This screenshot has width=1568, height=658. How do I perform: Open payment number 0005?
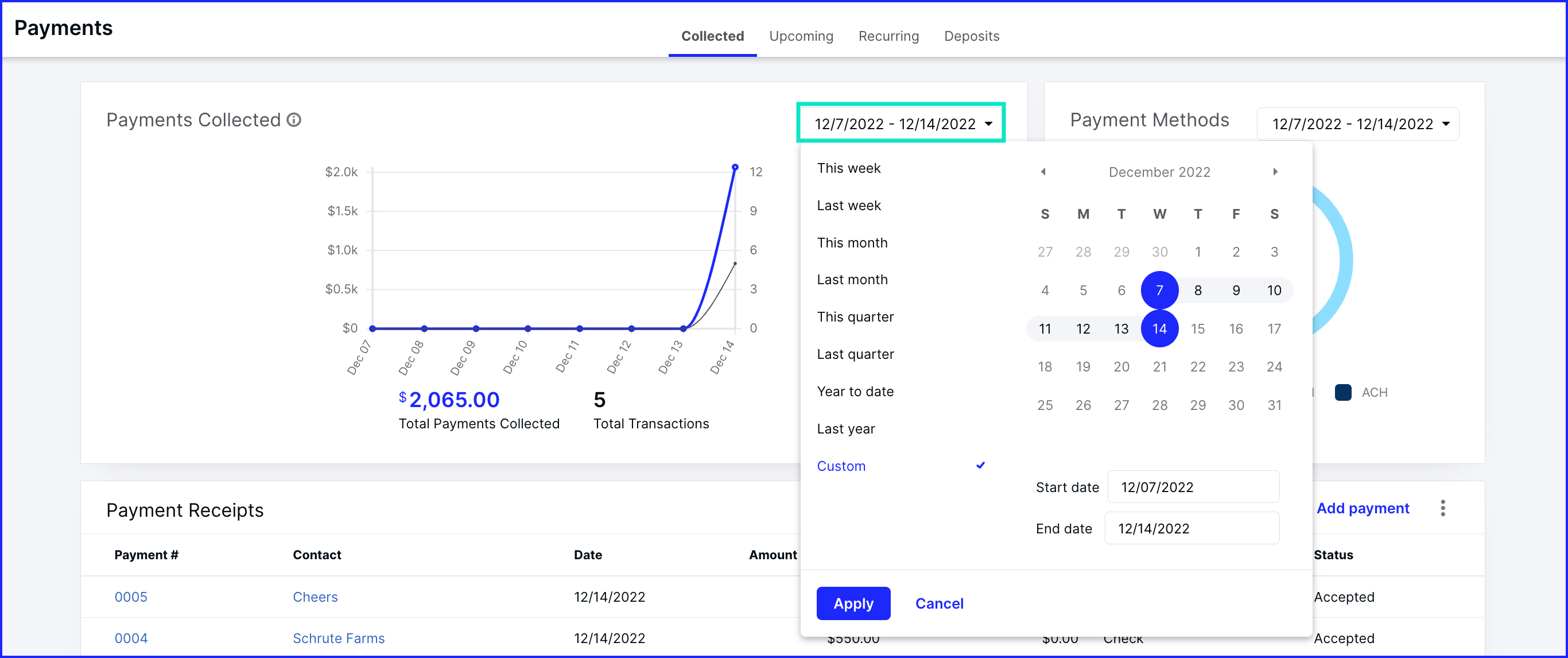[x=131, y=597]
